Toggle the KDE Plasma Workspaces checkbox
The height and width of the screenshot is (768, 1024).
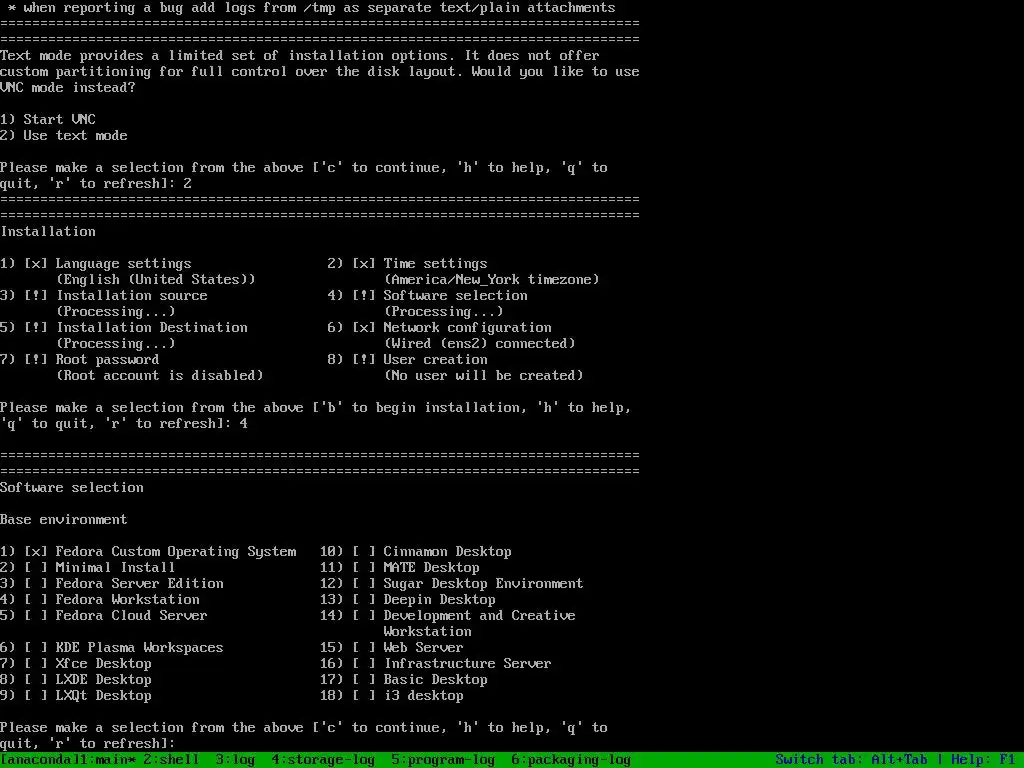(x=36, y=648)
